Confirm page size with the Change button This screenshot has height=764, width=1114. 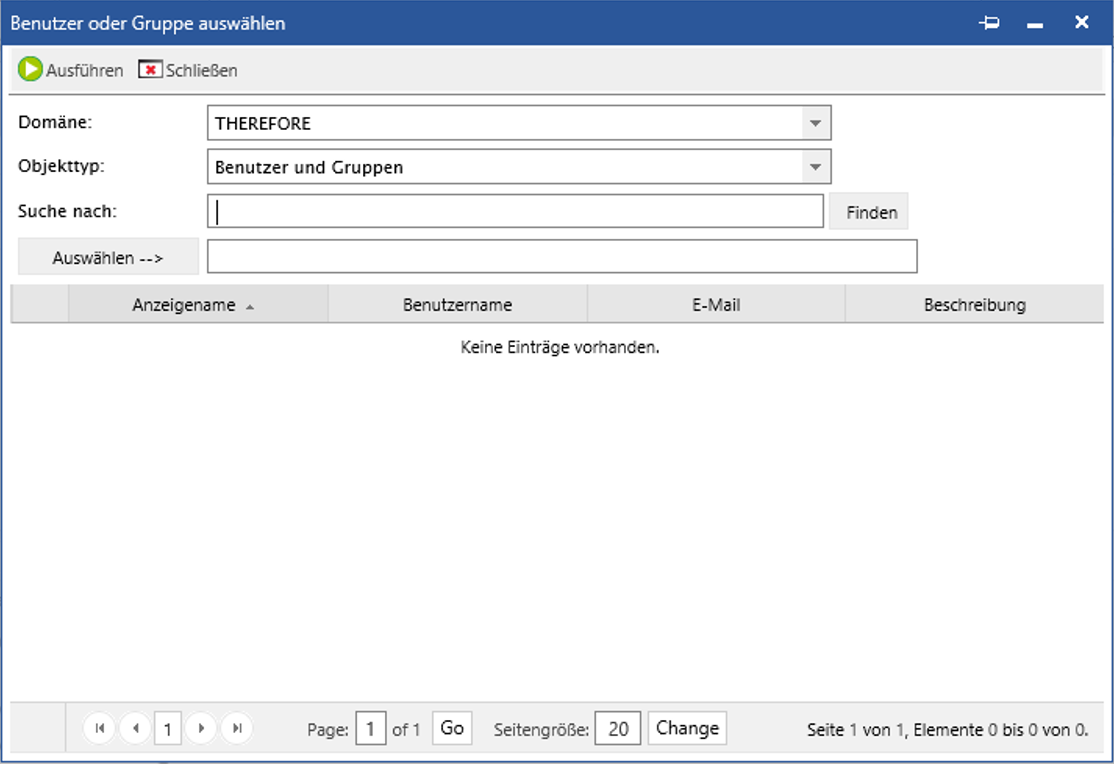tap(687, 728)
